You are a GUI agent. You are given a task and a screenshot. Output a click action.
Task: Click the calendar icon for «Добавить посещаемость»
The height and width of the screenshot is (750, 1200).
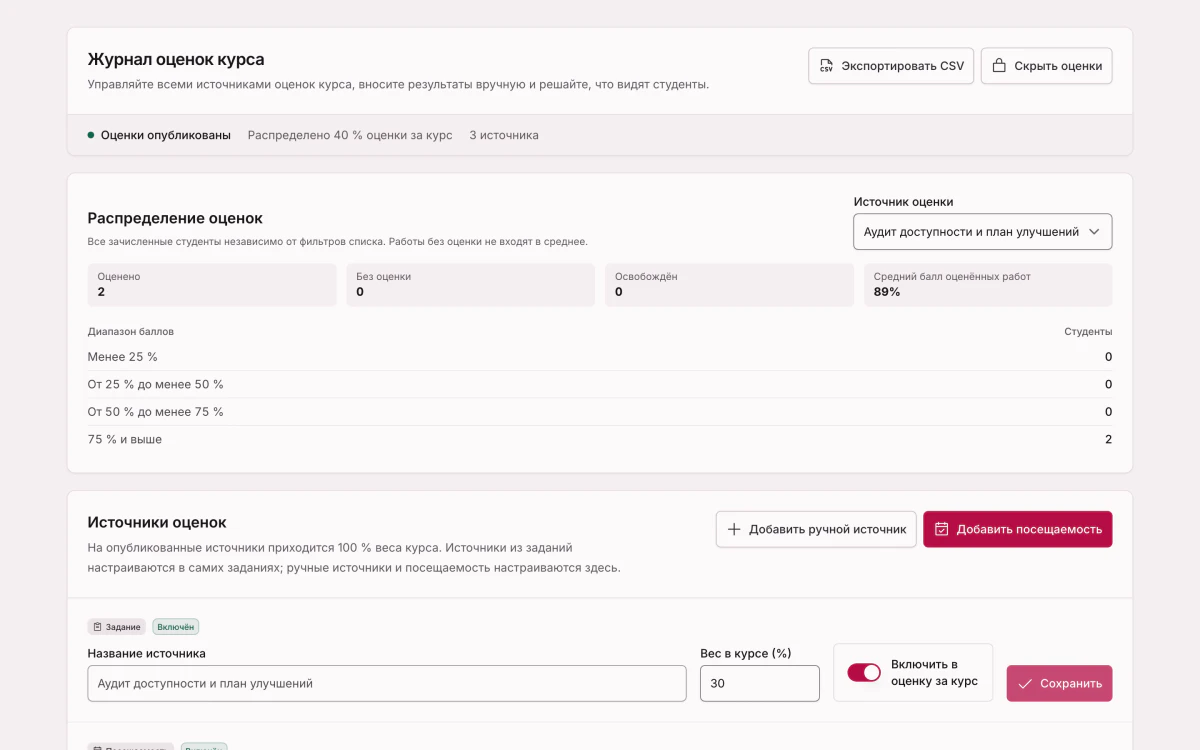tap(941, 529)
